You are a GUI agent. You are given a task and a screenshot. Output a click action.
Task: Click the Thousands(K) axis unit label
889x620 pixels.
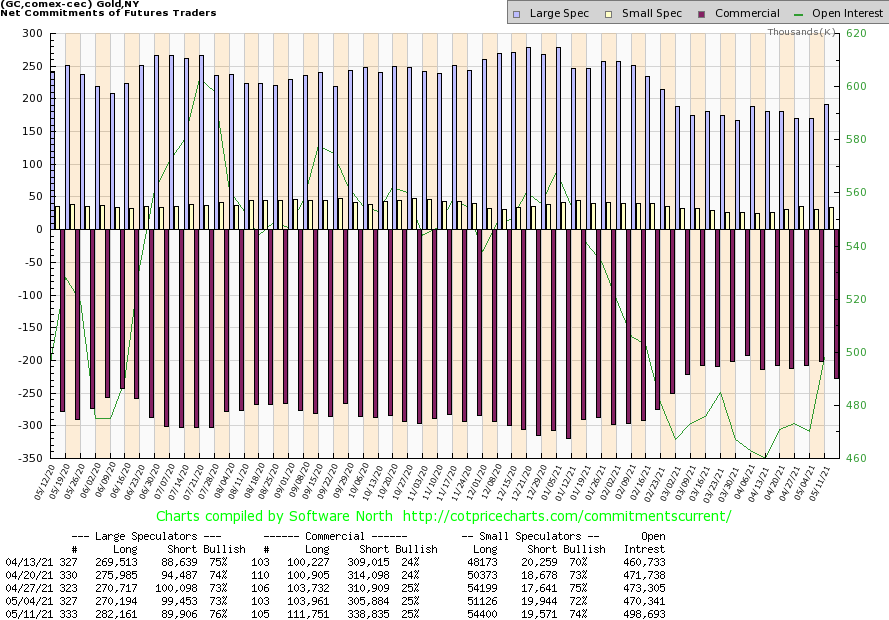[x=802, y=32]
